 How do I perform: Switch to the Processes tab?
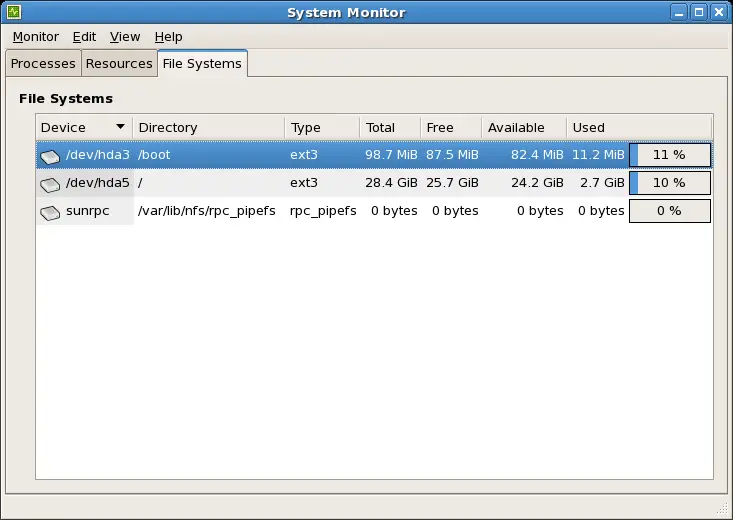(43, 63)
